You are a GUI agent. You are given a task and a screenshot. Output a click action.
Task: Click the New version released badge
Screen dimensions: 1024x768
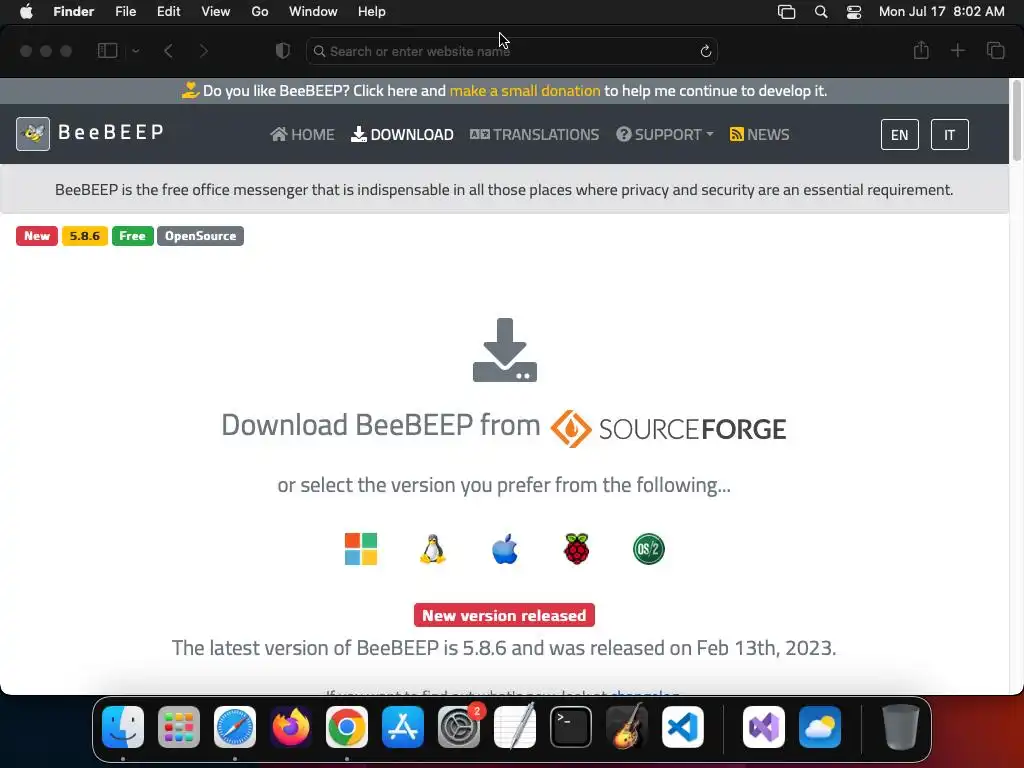tap(504, 615)
